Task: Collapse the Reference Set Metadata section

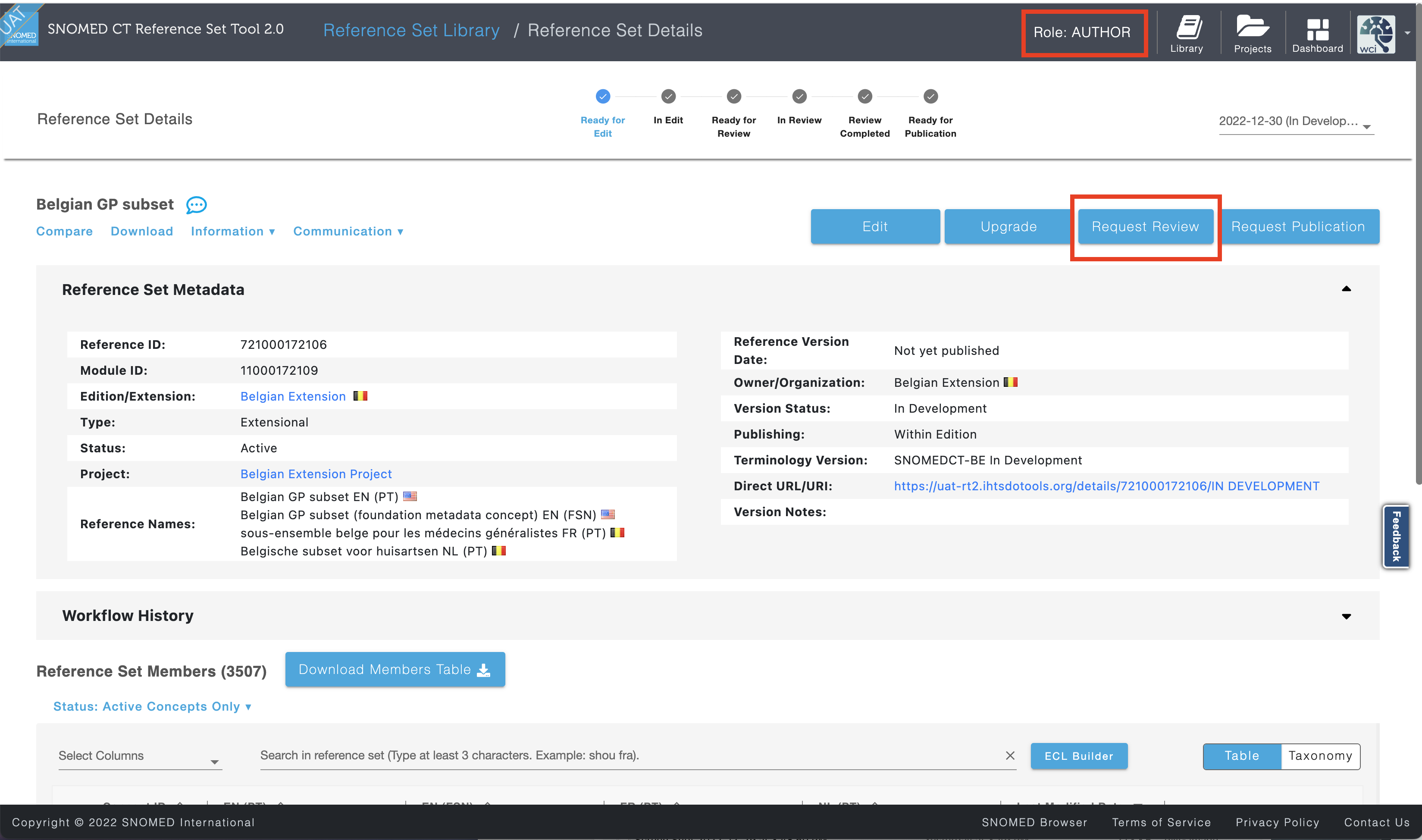Action: click(x=1346, y=288)
